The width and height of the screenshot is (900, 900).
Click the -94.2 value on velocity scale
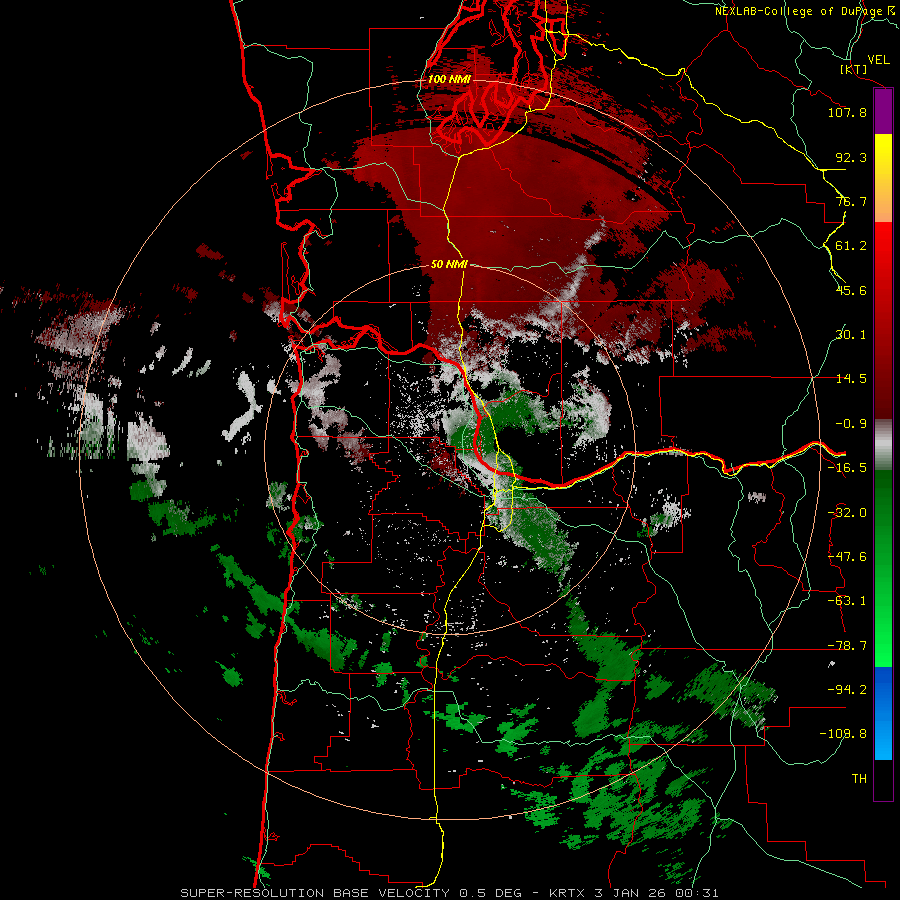click(x=847, y=690)
